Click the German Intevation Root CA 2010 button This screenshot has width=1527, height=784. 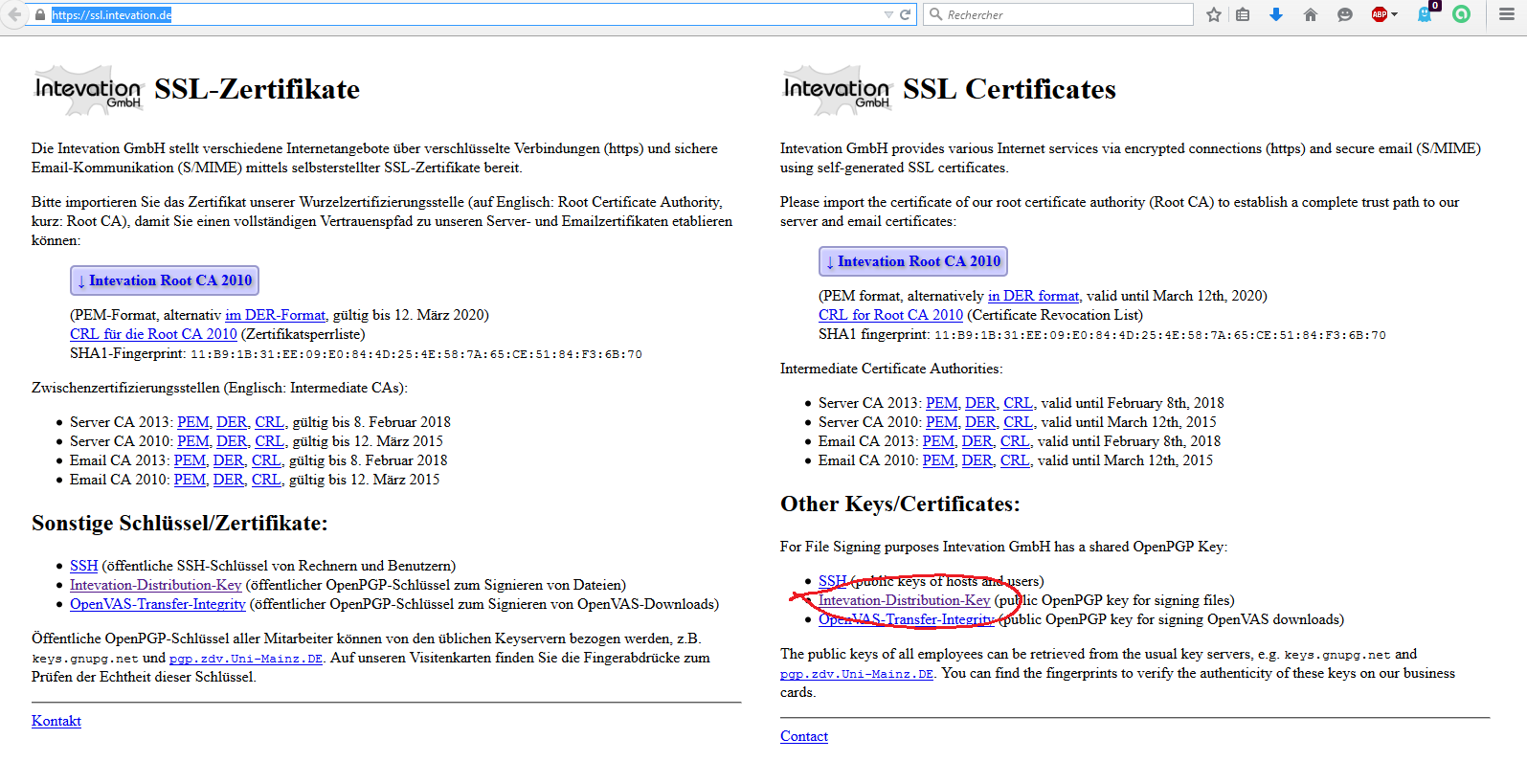tap(165, 280)
